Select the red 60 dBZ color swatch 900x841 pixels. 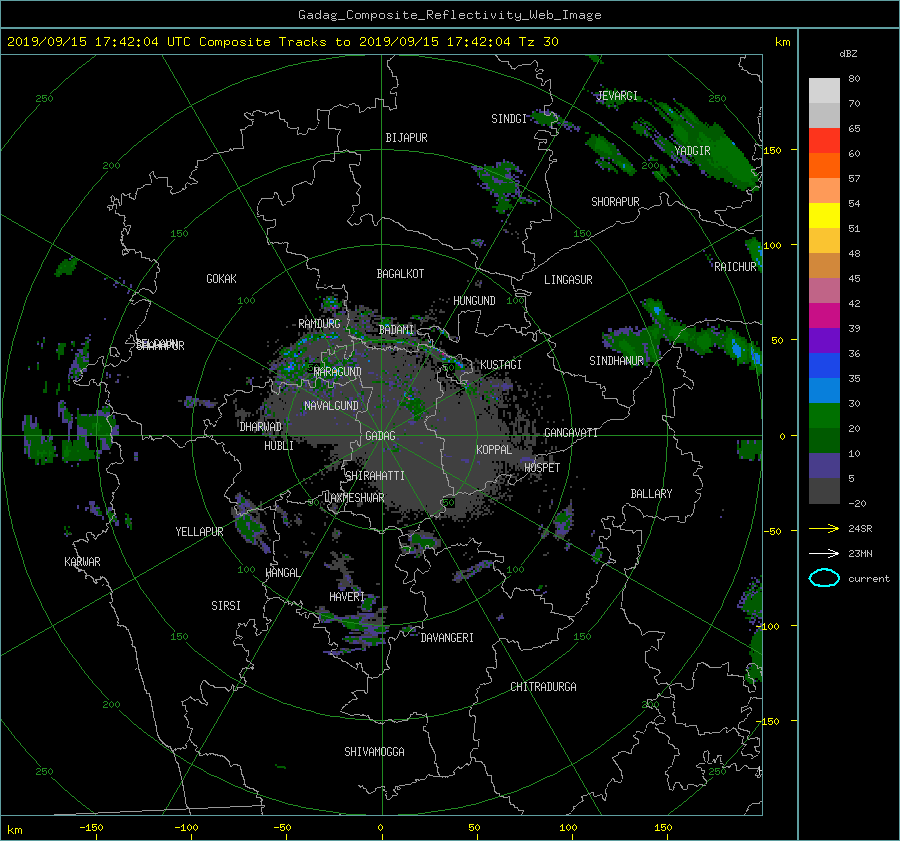click(824, 141)
